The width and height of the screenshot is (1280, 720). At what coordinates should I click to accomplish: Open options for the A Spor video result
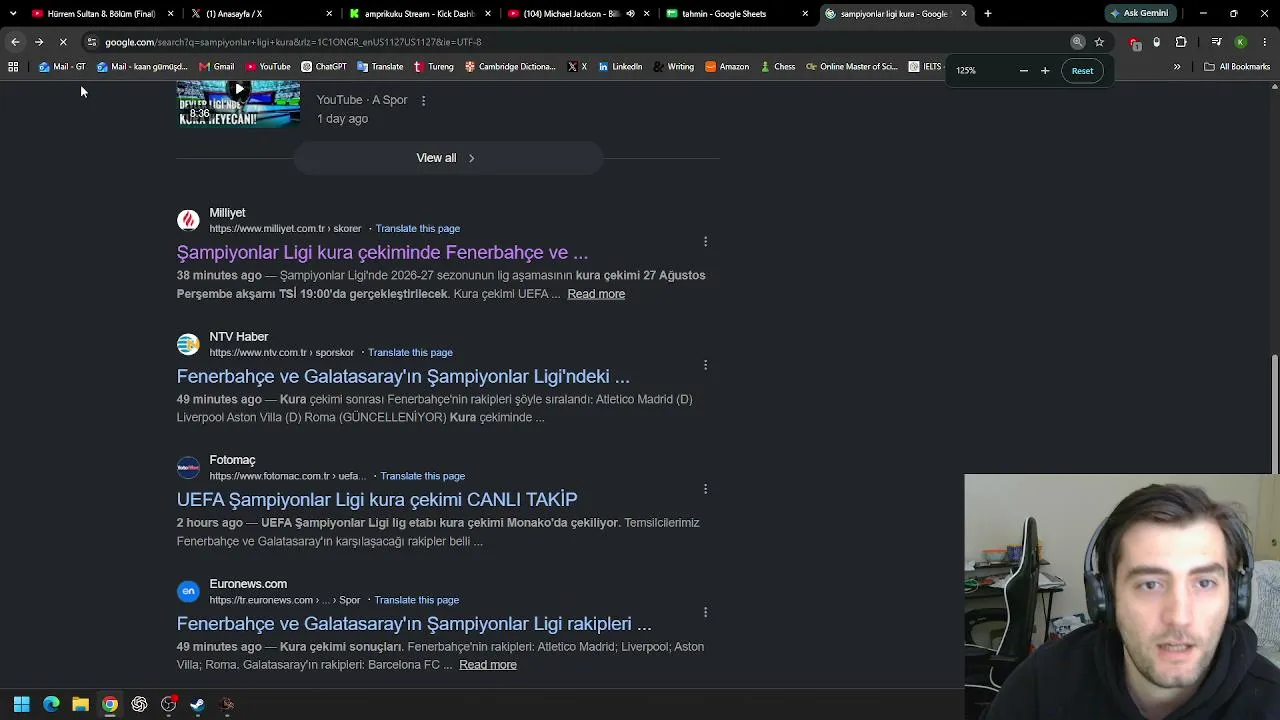[423, 100]
